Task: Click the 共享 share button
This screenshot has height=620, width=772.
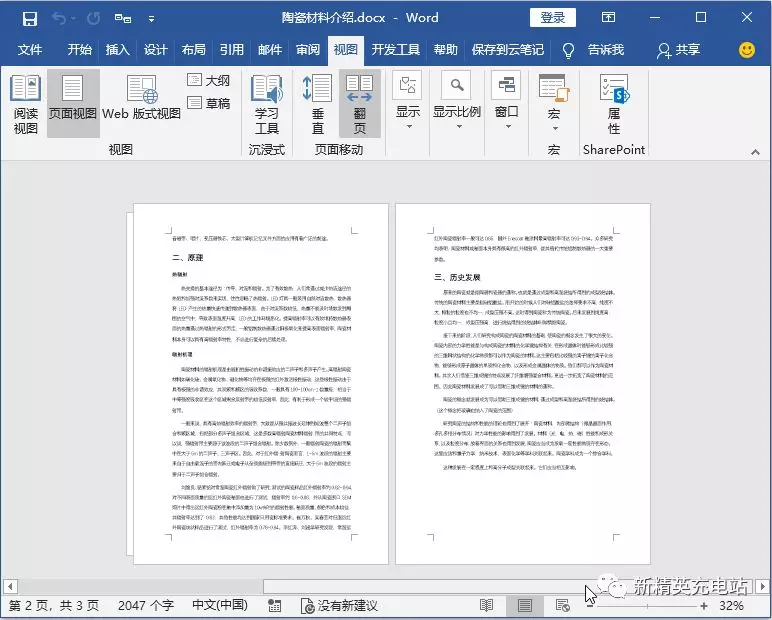Action: [677, 49]
